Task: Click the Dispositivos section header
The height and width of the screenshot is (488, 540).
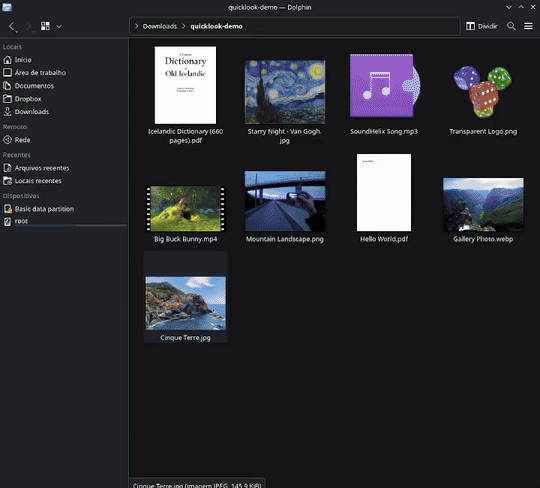Action: (21, 196)
